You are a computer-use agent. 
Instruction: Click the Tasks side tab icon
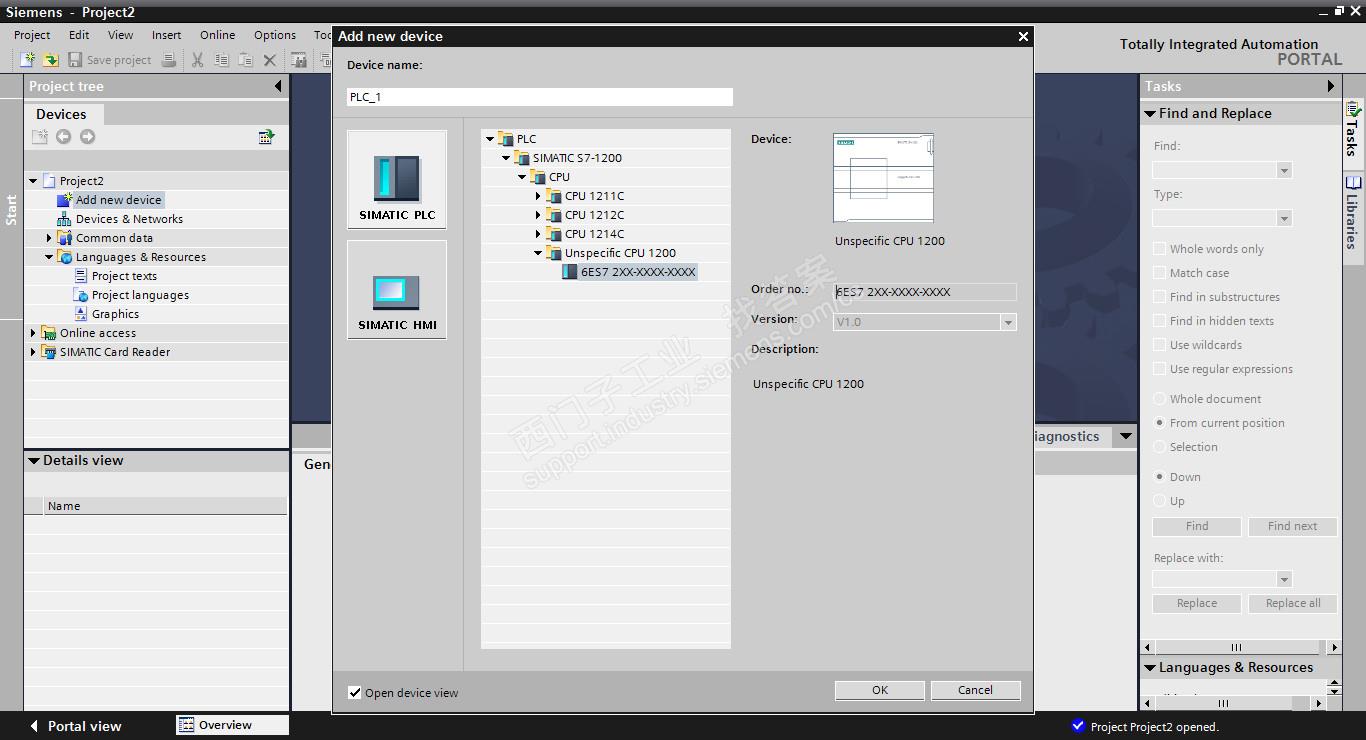tap(1353, 109)
